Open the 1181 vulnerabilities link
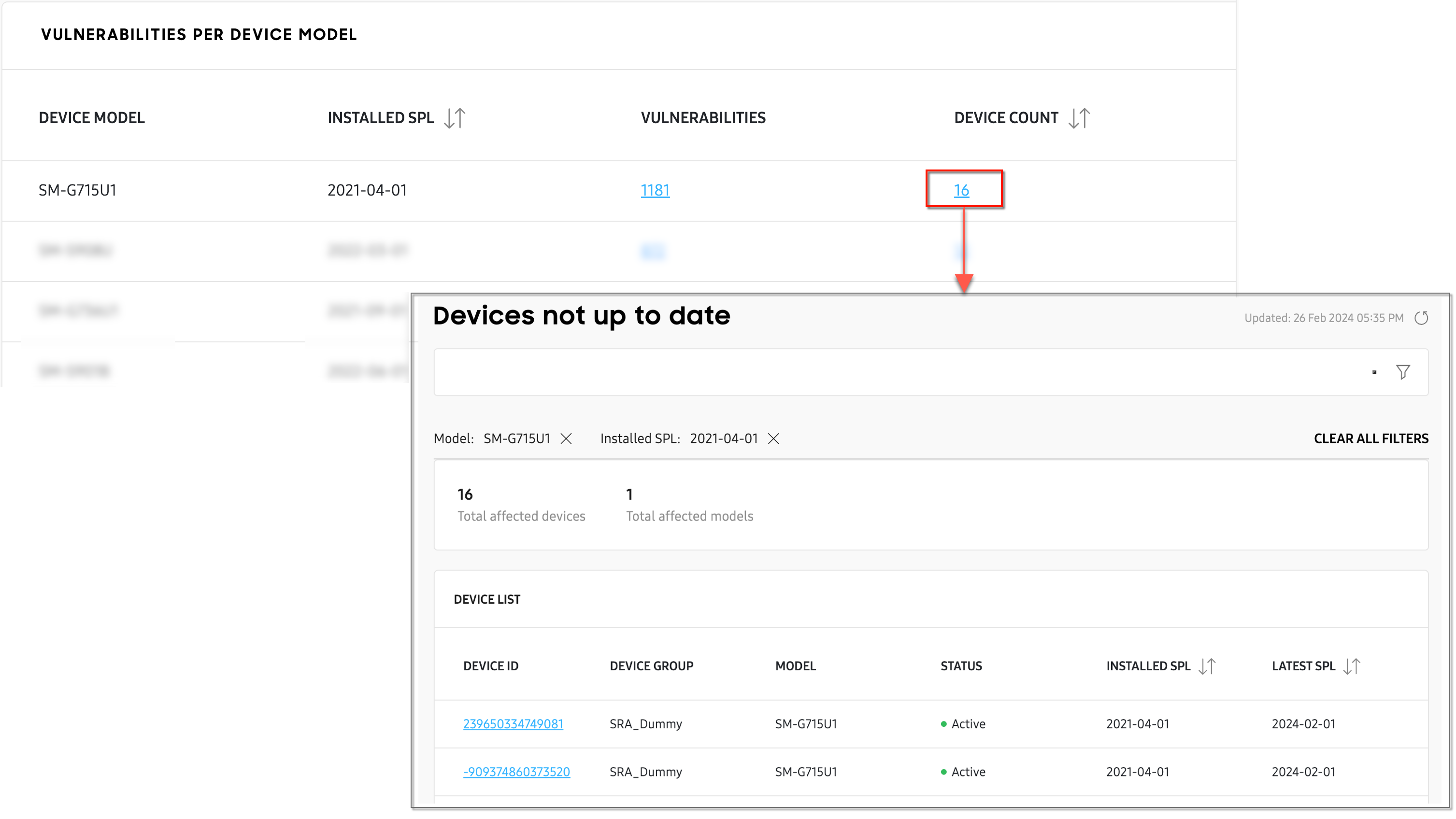Screen dimensions: 1456x819 (655, 190)
